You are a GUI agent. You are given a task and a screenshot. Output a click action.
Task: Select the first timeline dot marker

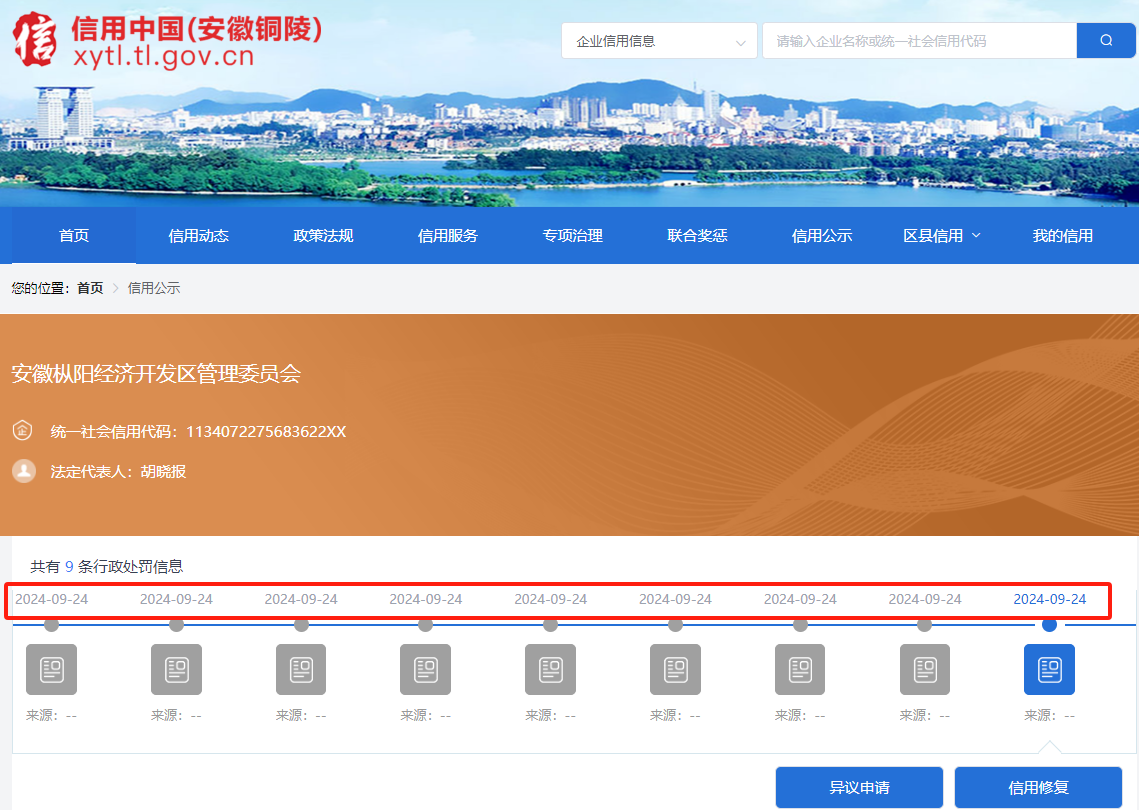(x=51, y=625)
